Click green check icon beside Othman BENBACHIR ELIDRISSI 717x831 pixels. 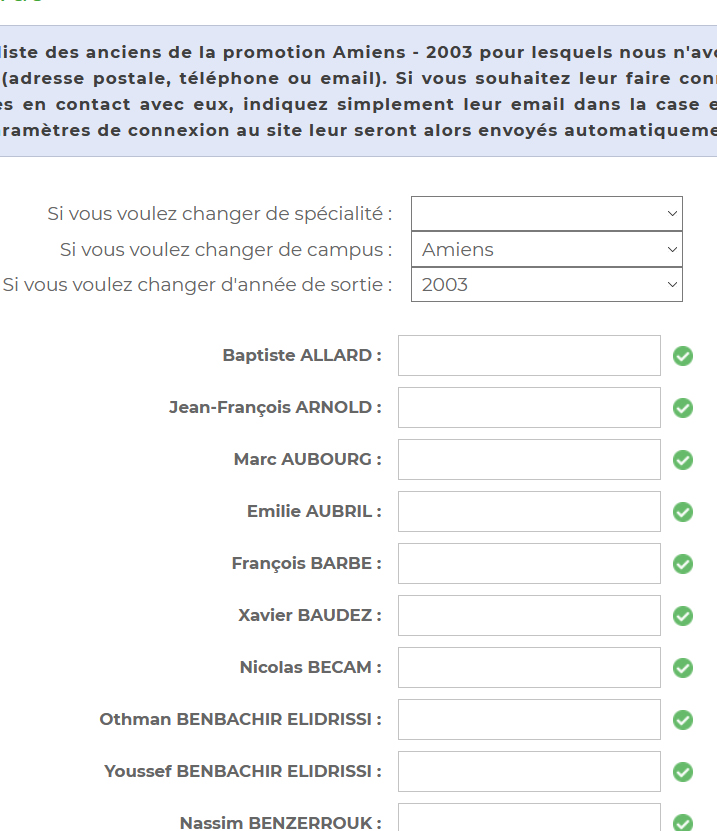(x=683, y=720)
